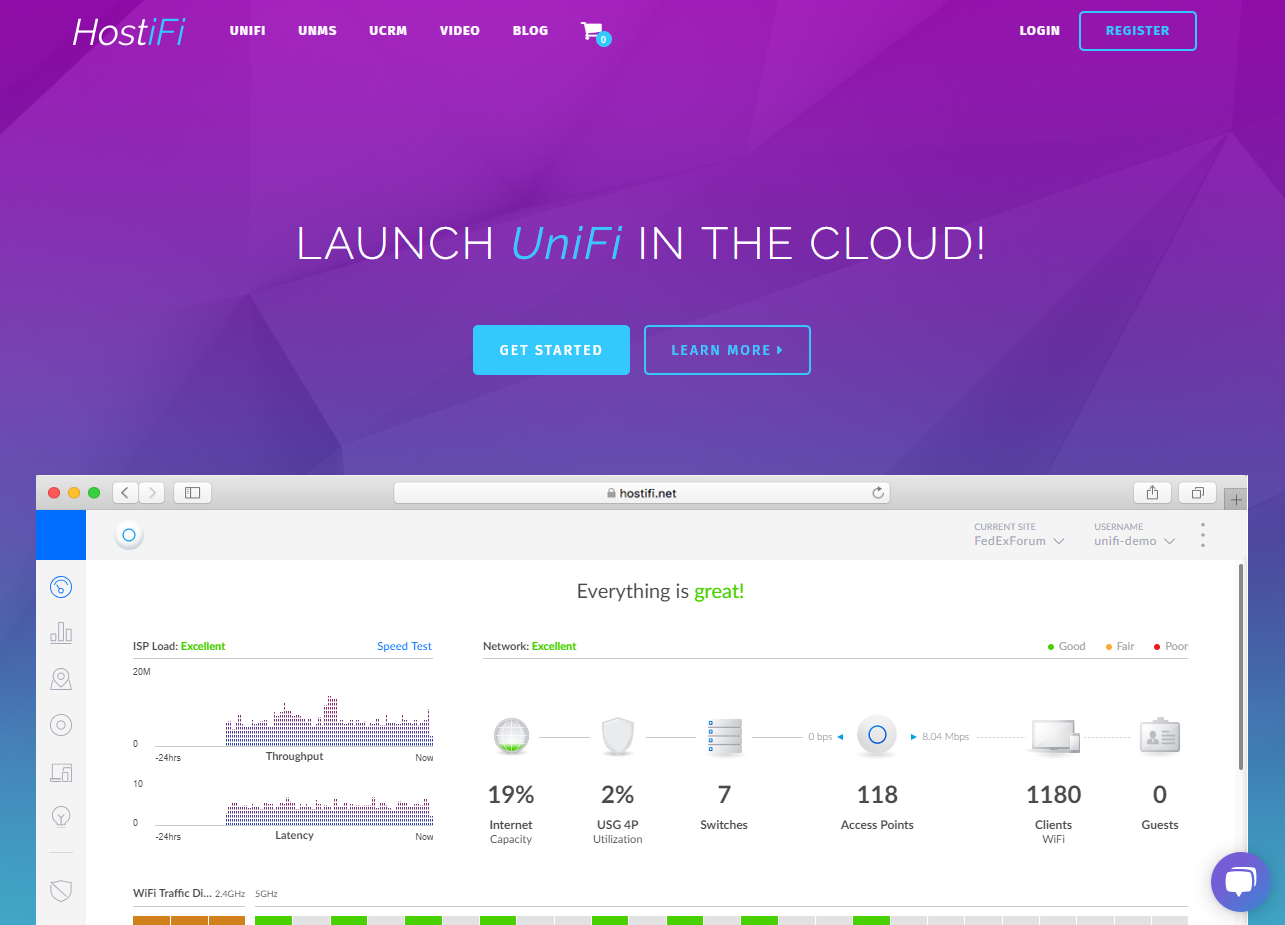Open the clients sidebar icon

click(x=61, y=772)
